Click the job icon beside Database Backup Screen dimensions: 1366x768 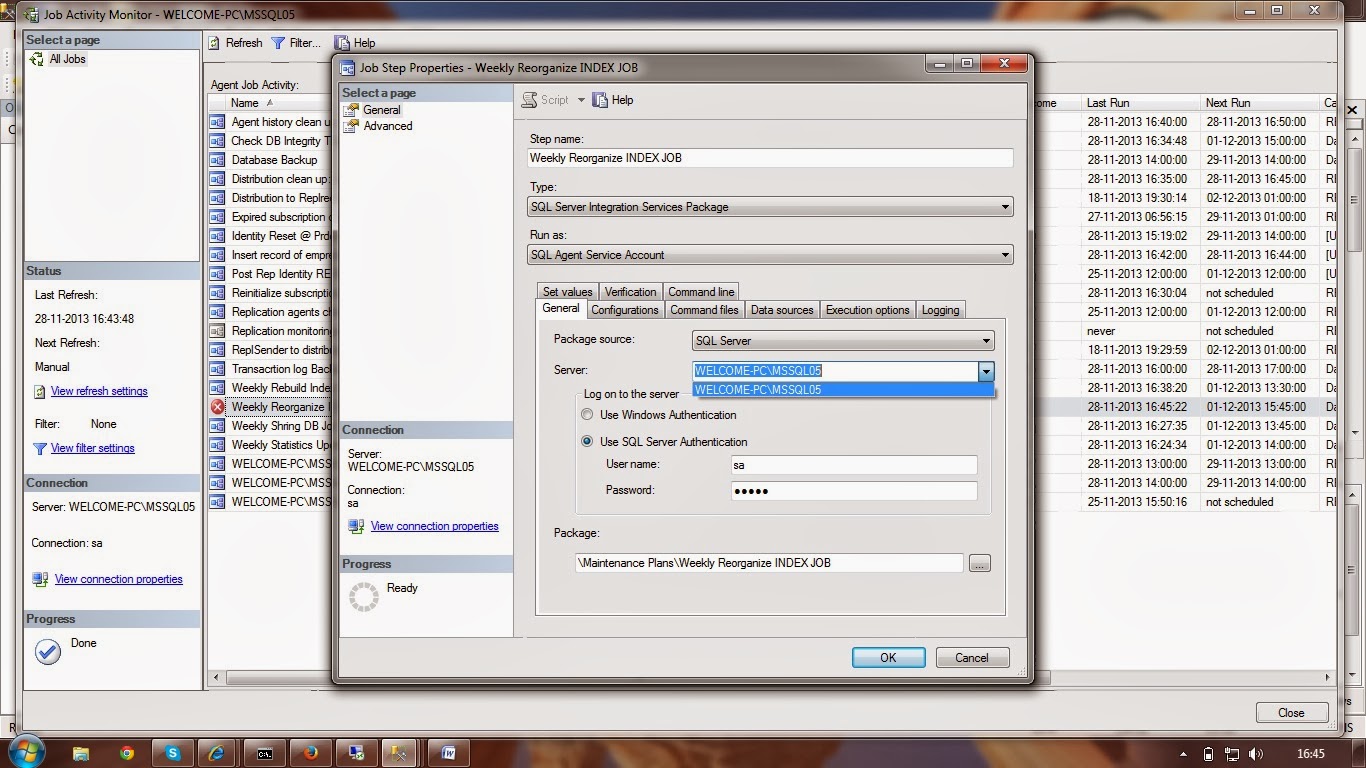coord(218,160)
